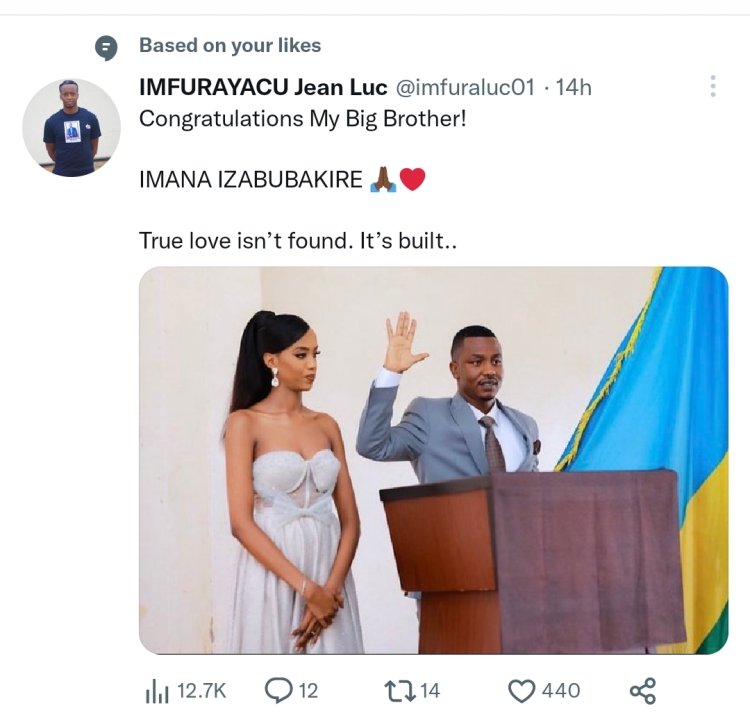Click the 440 likes count
The image size is (750, 724).
[560, 690]
